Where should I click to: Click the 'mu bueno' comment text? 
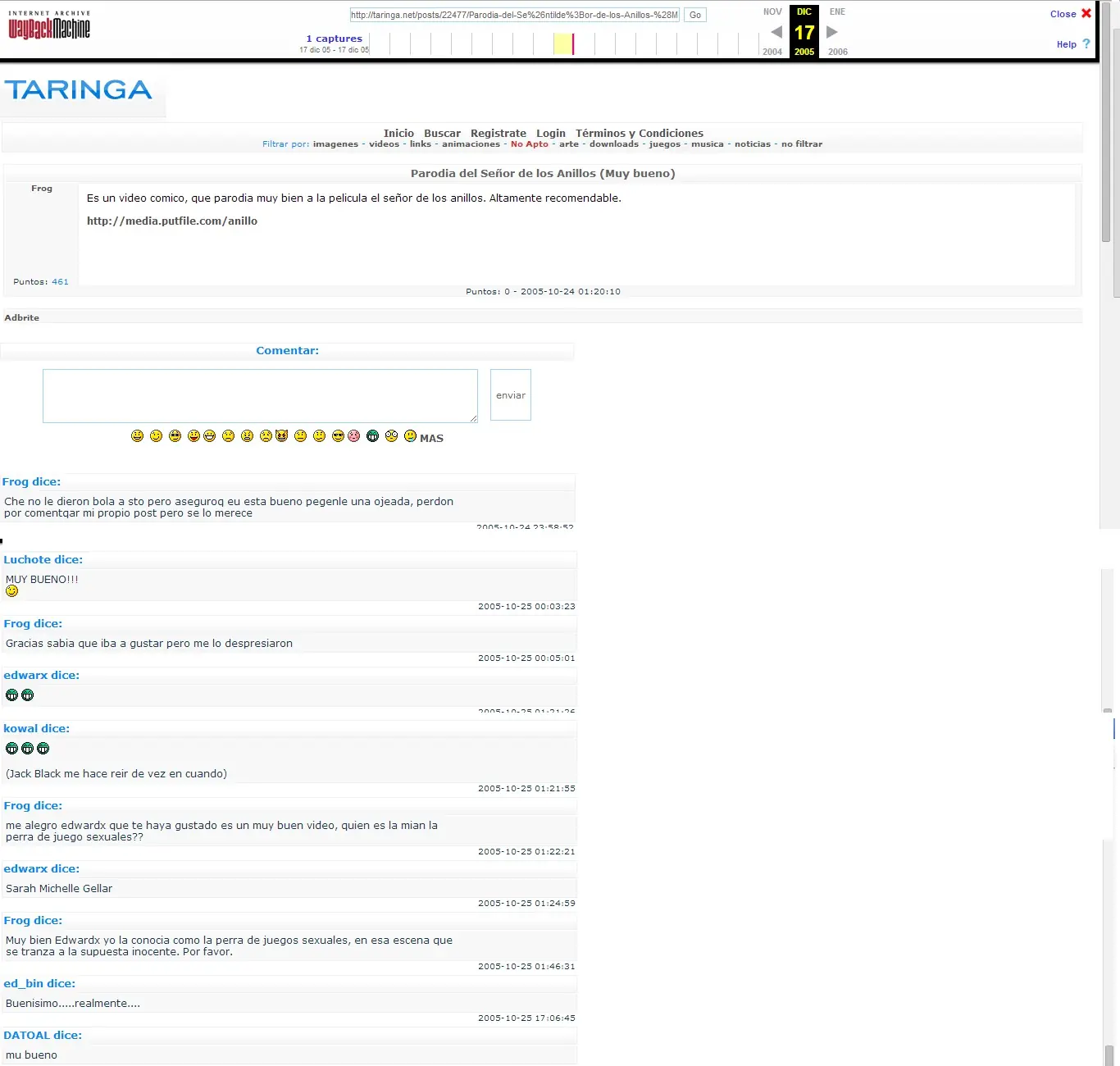[x=31, y=1055]
